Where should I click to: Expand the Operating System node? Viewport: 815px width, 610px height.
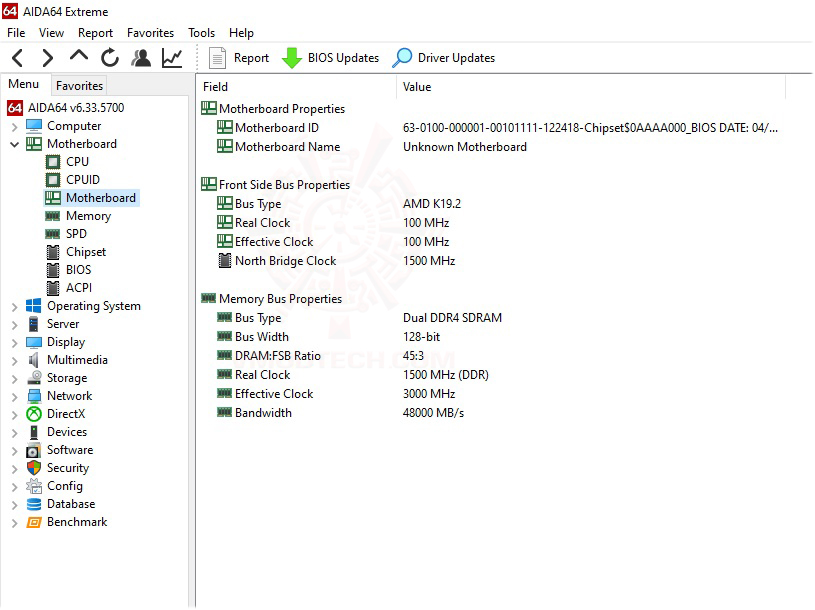15,307
